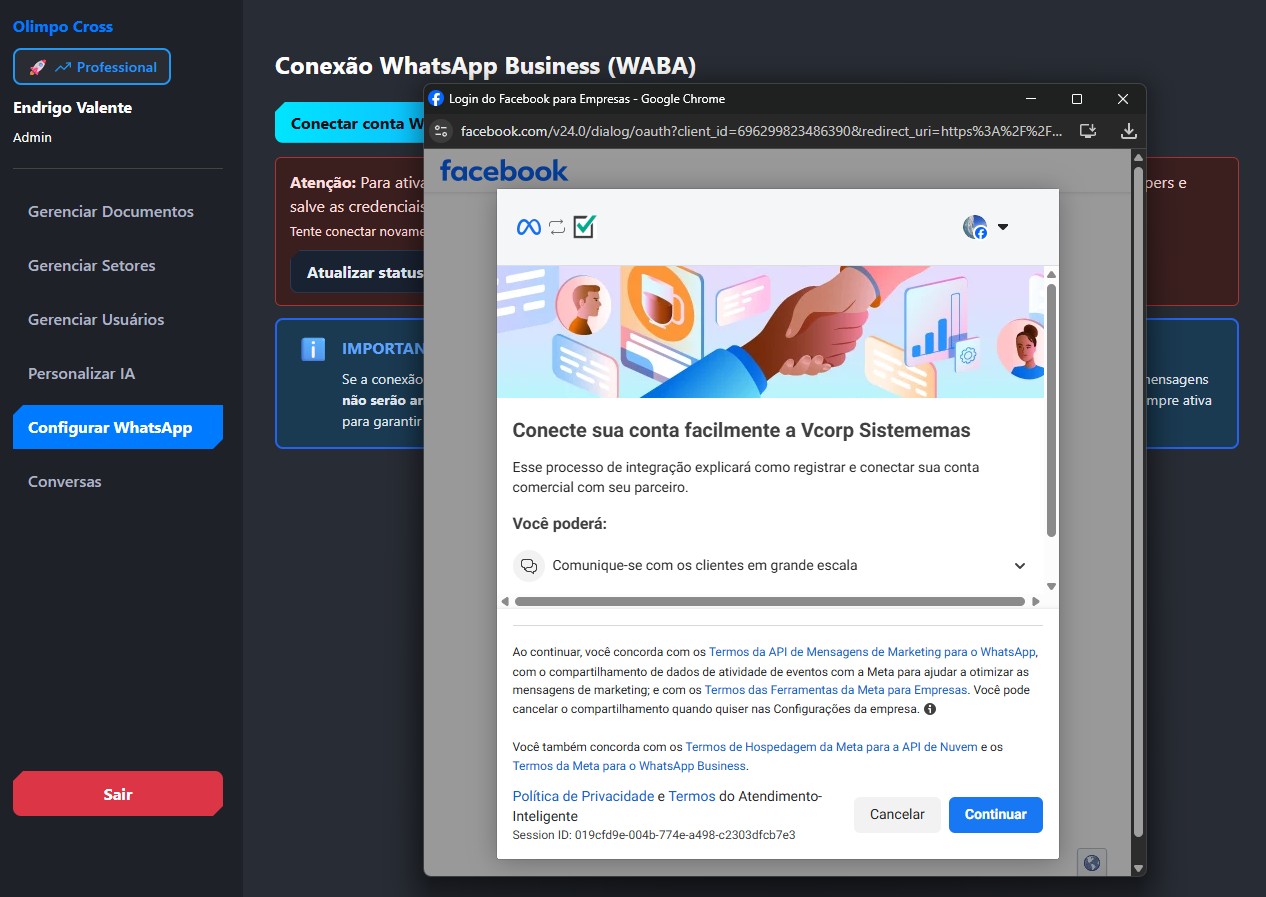Click the Endrigo Valente user name

(x=72, y=108)
